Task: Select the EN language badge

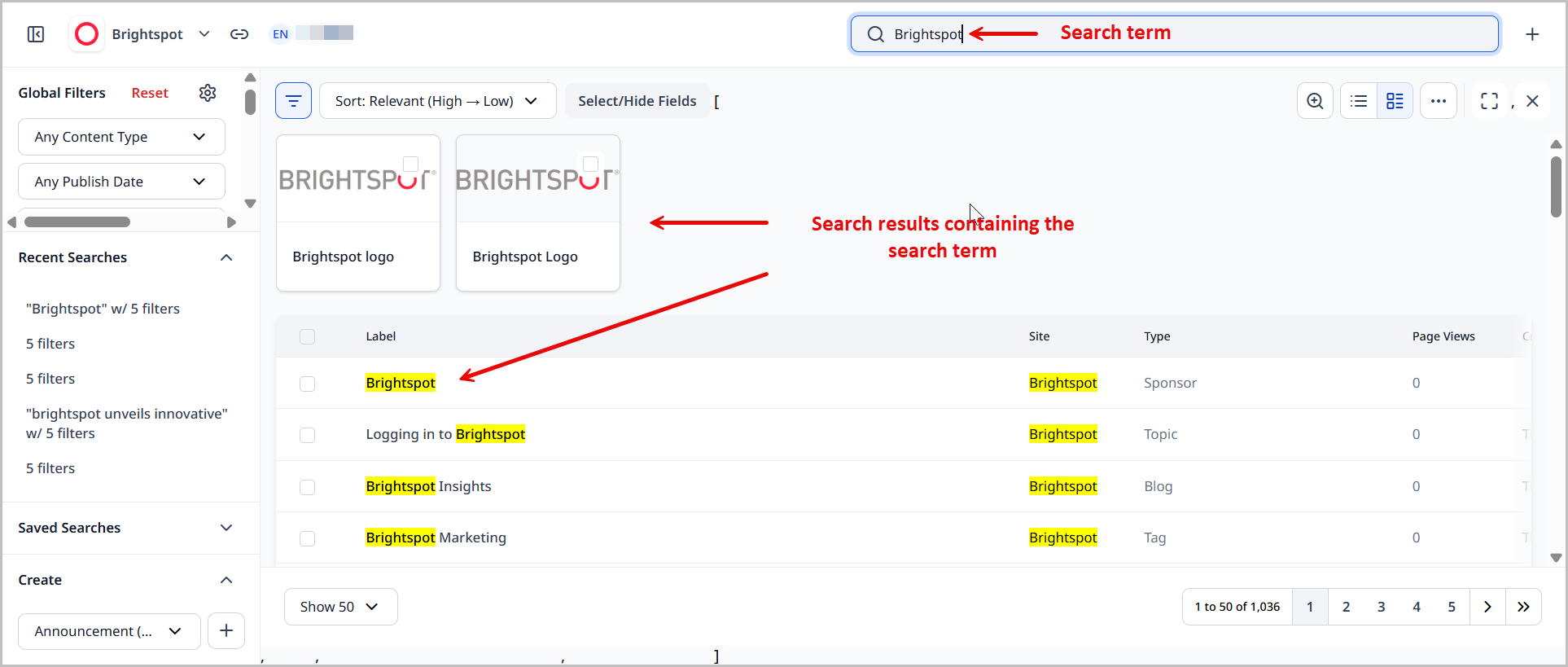Action: tap(280, 34)
